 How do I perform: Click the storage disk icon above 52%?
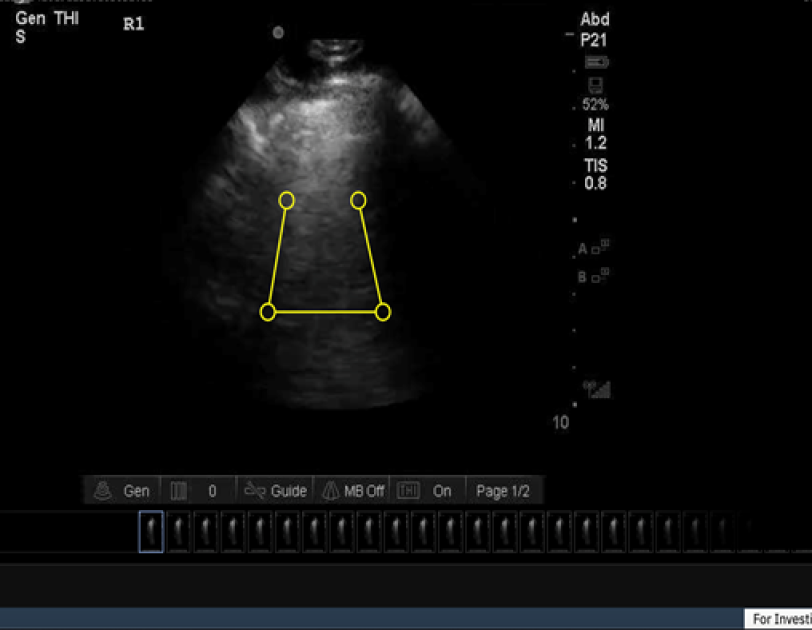[596, 85]
